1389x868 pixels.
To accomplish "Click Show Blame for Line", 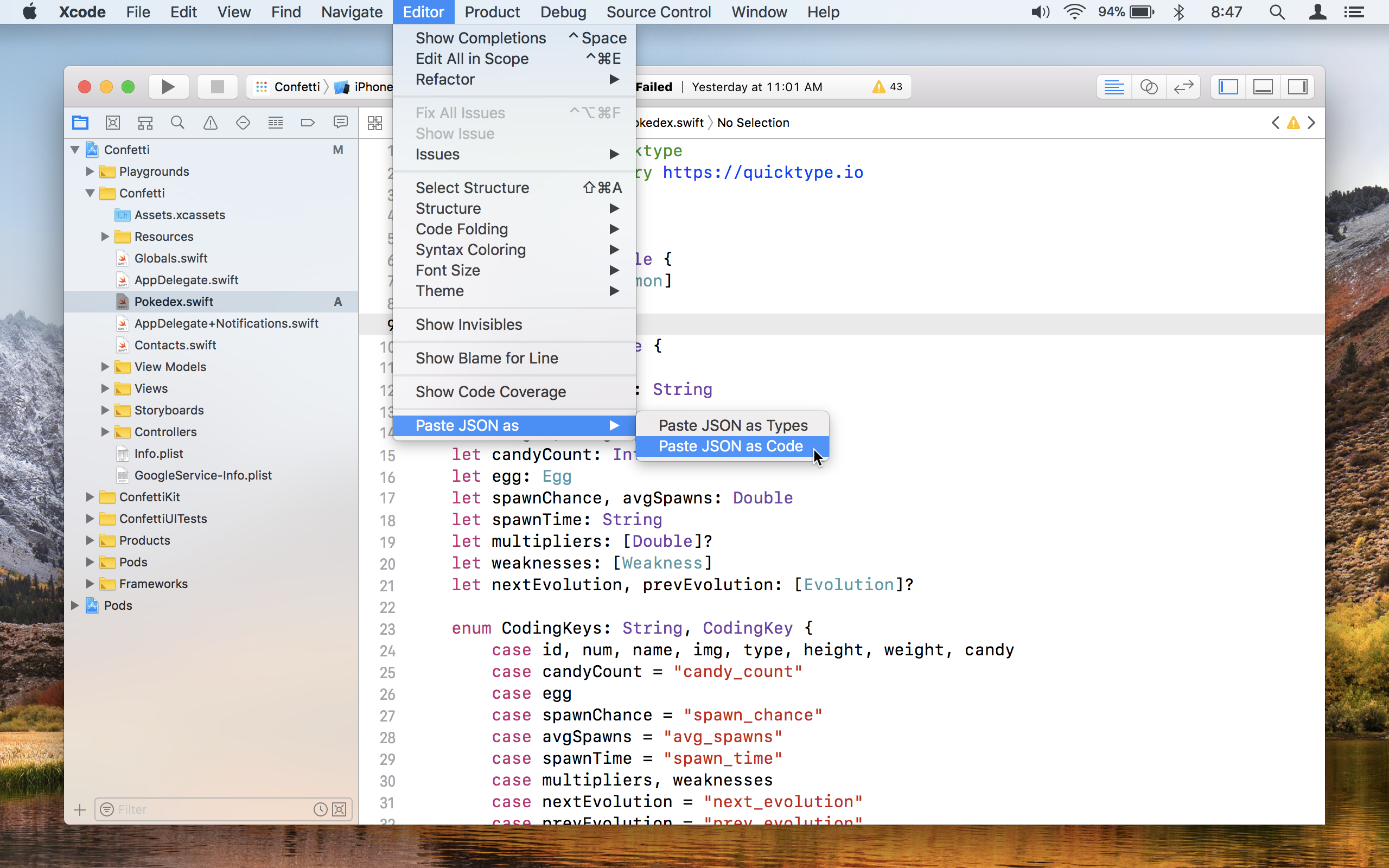I will 487,358.
